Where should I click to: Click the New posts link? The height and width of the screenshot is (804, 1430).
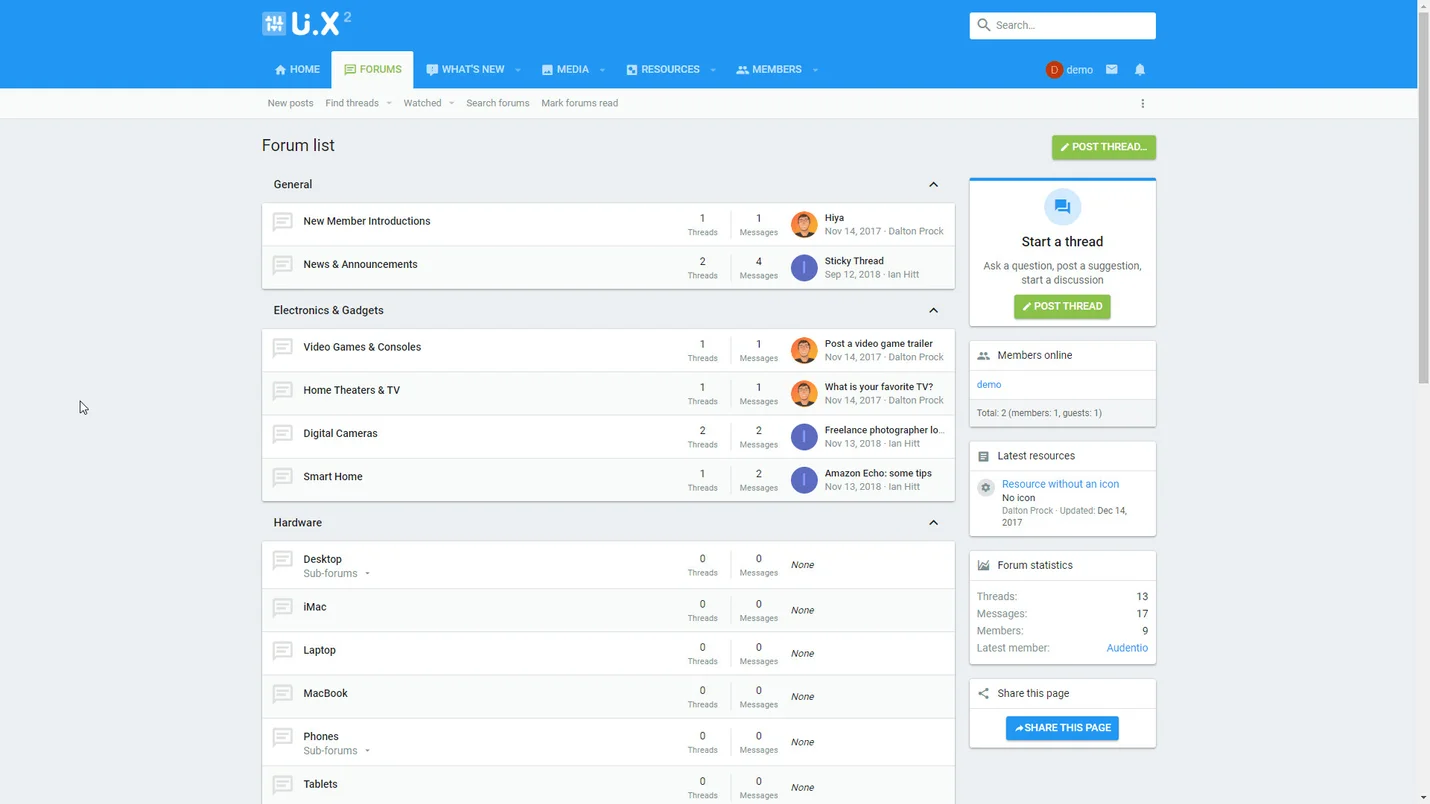[290, 103]
